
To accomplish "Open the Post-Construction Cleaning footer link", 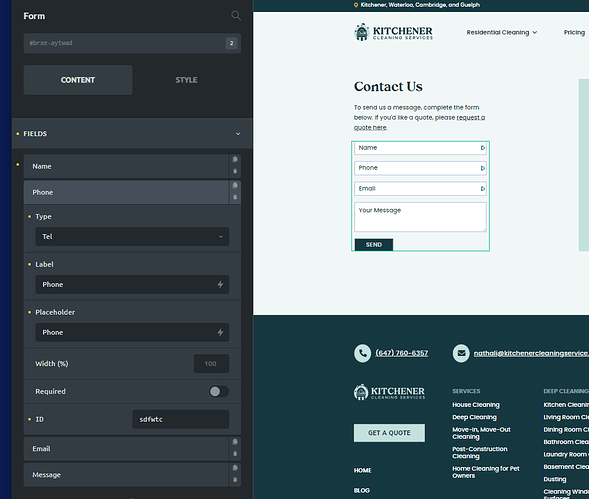I will [x=480, y=452].
